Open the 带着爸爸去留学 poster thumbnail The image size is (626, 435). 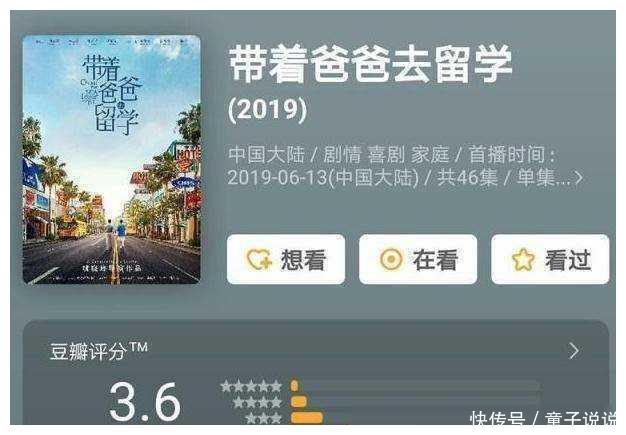(x=112, y=160)
